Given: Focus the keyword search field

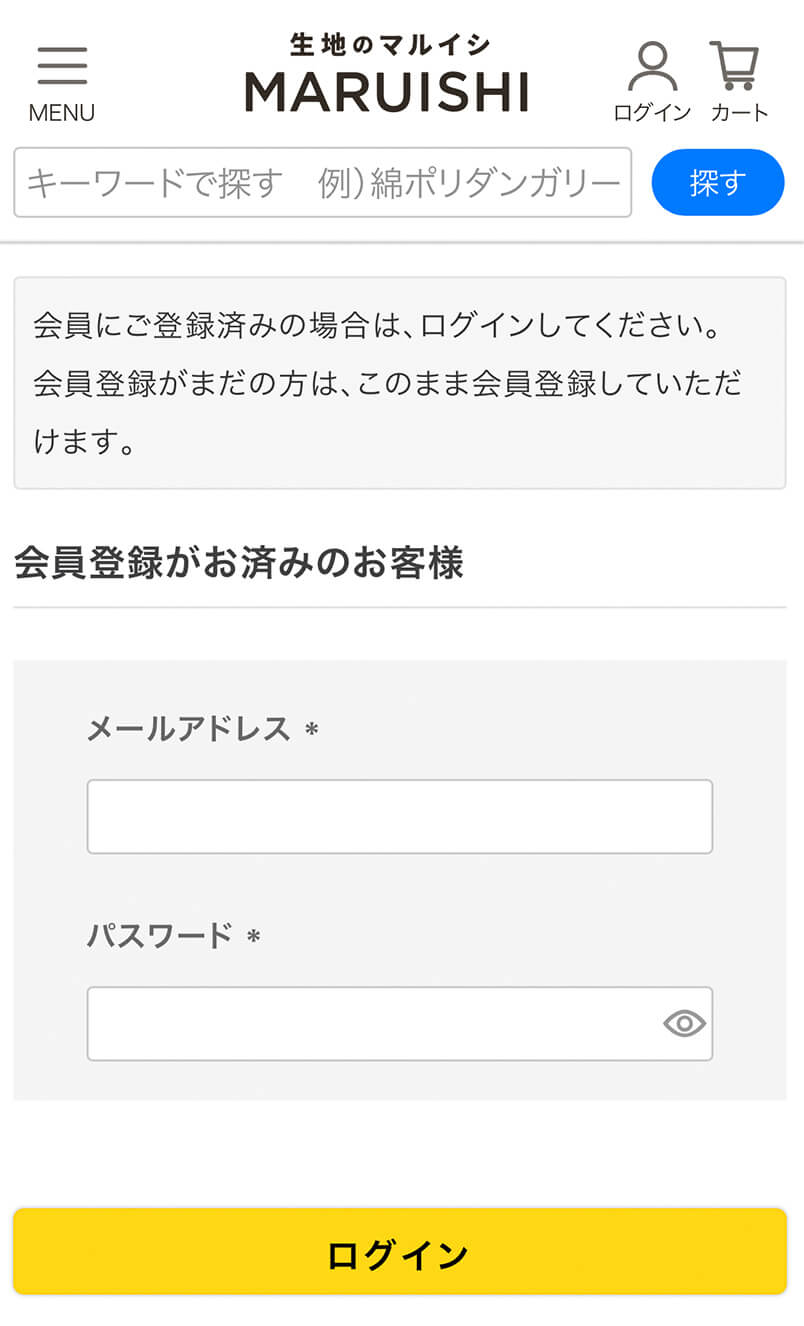Looking at the screenshot, I should [322, 183].
